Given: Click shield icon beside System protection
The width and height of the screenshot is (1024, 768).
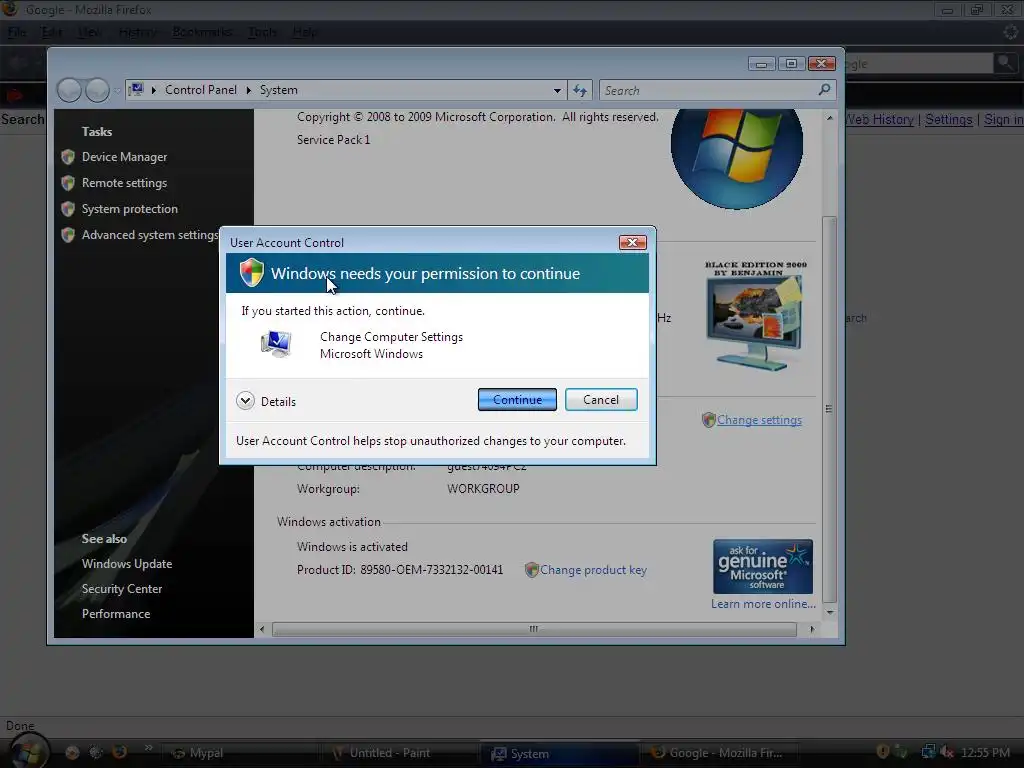Looking at the screenshot, I should coord(68,209).
